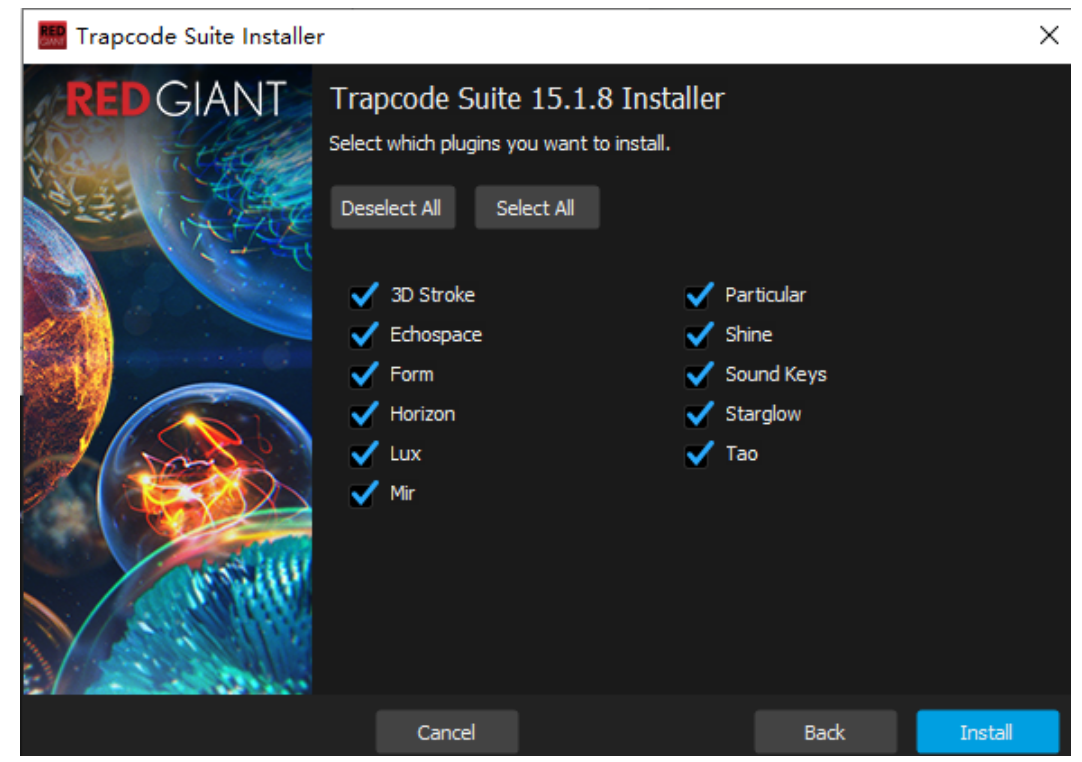Click the RED GIANT logo banner
Image resolution: width=1082 pixels, height=762 pixels.
pos(176,100)
